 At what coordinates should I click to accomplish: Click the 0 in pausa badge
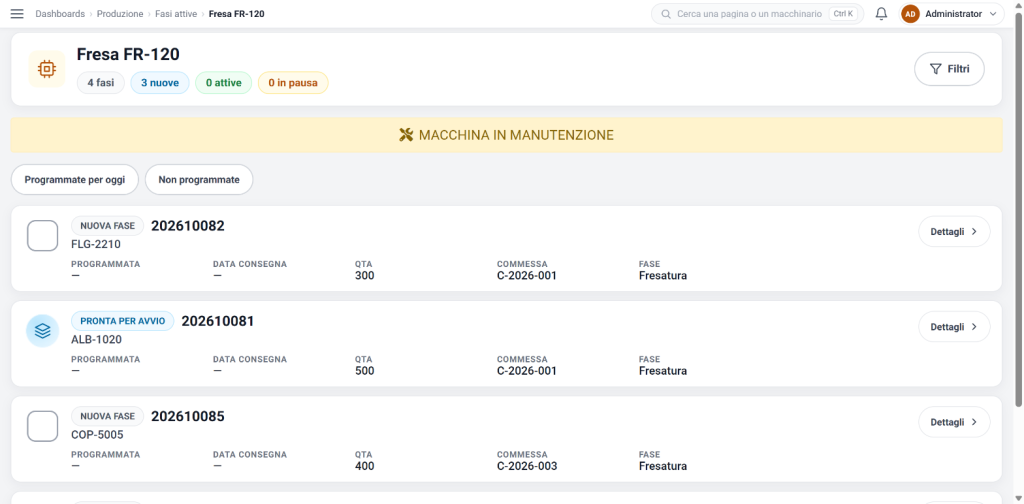(293, 83)
